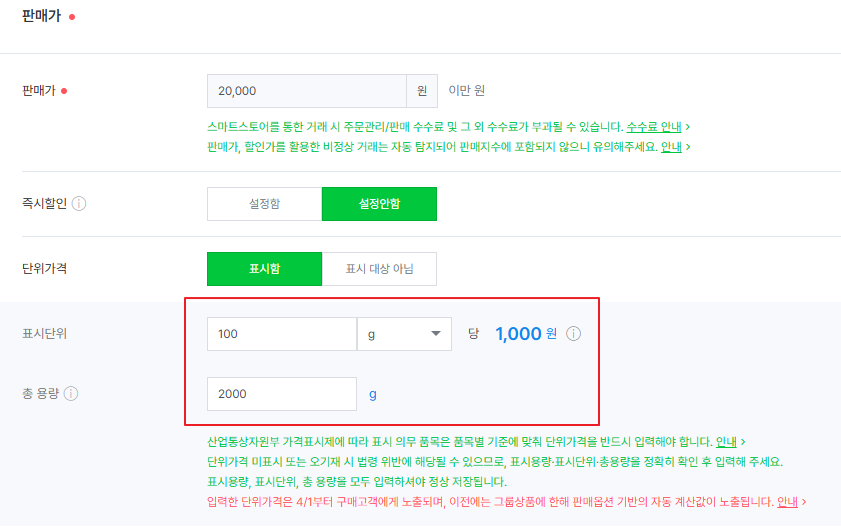This screenshot has height=527, width=841.
Task: Open 안내 link in the red 4/1 notice
Action: pyautogui.click(x=787, y=501)
